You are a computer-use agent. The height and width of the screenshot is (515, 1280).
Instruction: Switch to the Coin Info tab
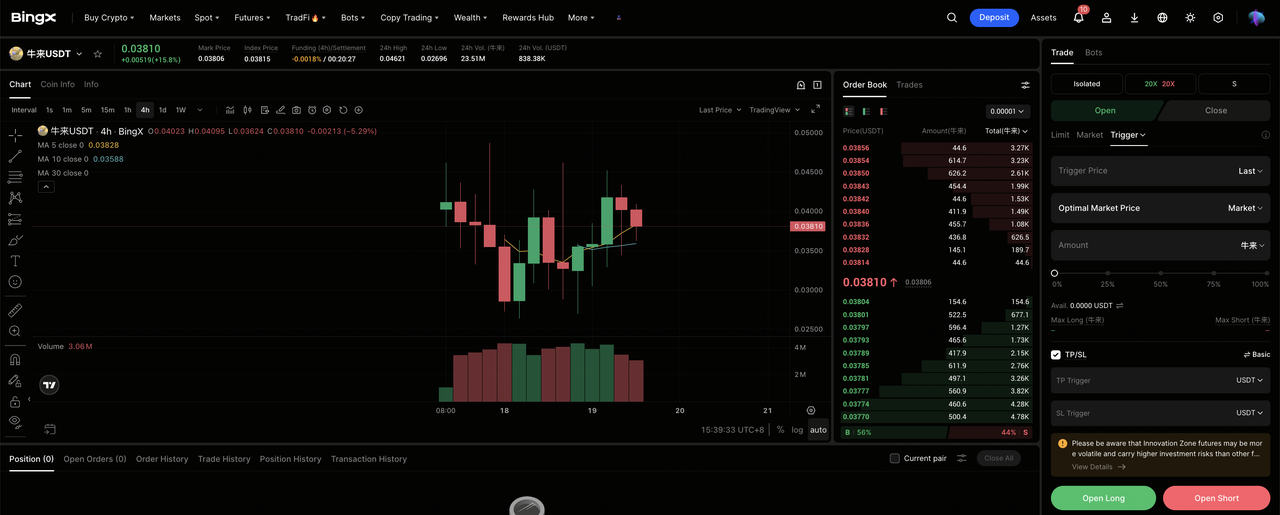(x=58, y=85)
